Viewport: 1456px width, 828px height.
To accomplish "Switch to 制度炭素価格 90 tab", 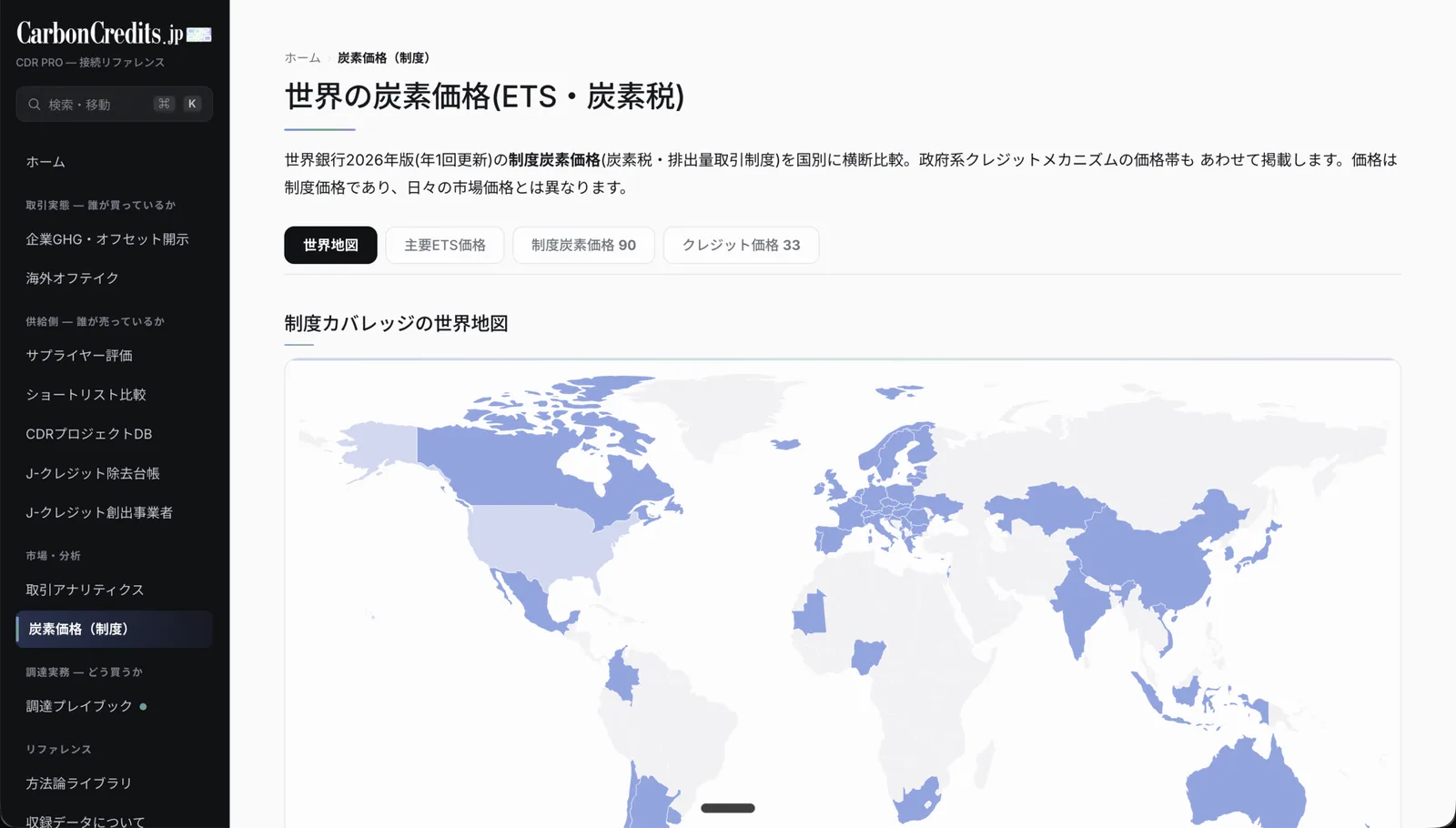I will pos(583,245).
